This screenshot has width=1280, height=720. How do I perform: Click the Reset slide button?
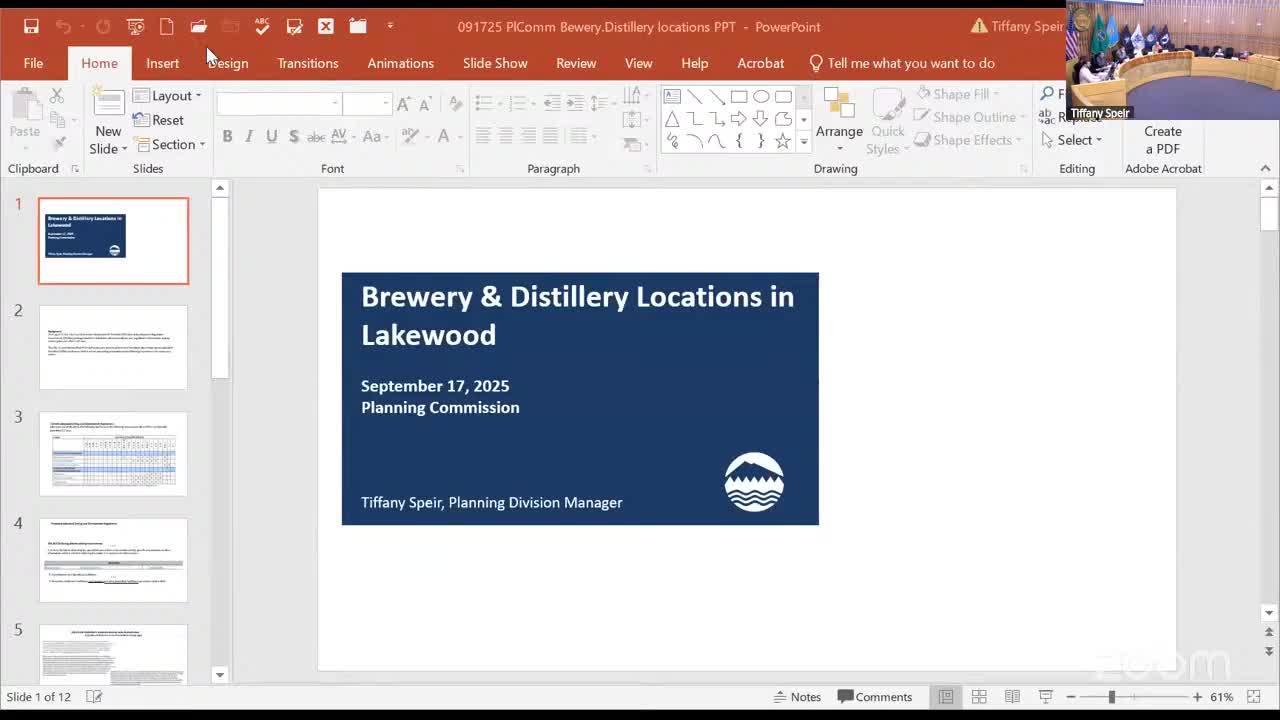[x=159, y=120]
